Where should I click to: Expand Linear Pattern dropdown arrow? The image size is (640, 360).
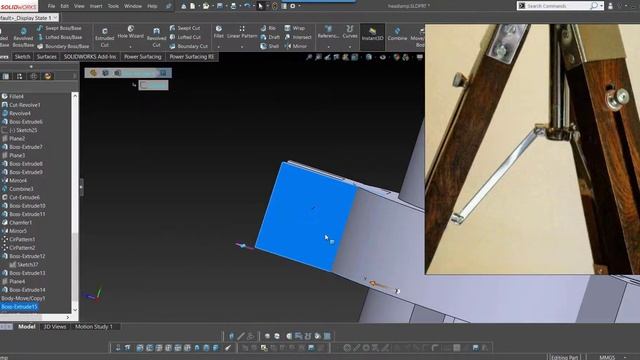click(x=242, y=47)
